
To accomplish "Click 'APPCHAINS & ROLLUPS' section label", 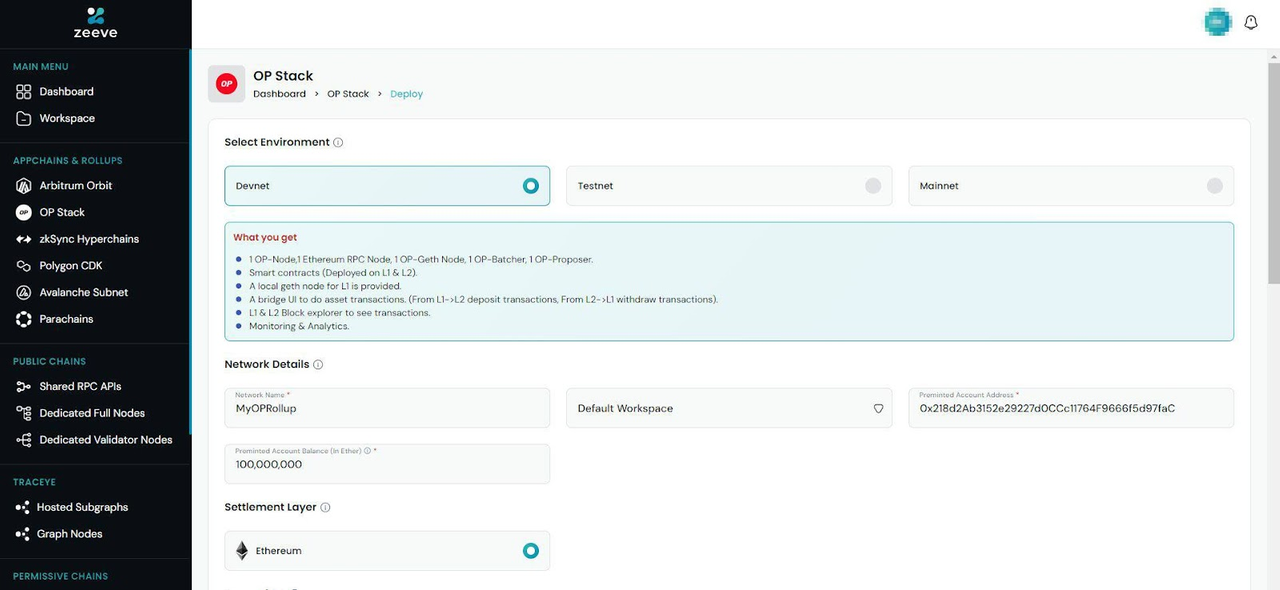I will 68,161.
